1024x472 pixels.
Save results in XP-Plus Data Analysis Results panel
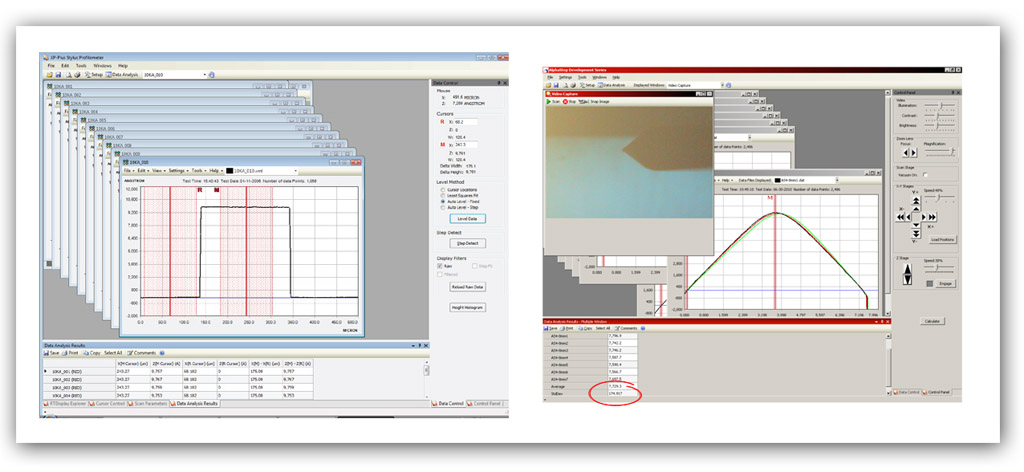[x=52, y=353]
